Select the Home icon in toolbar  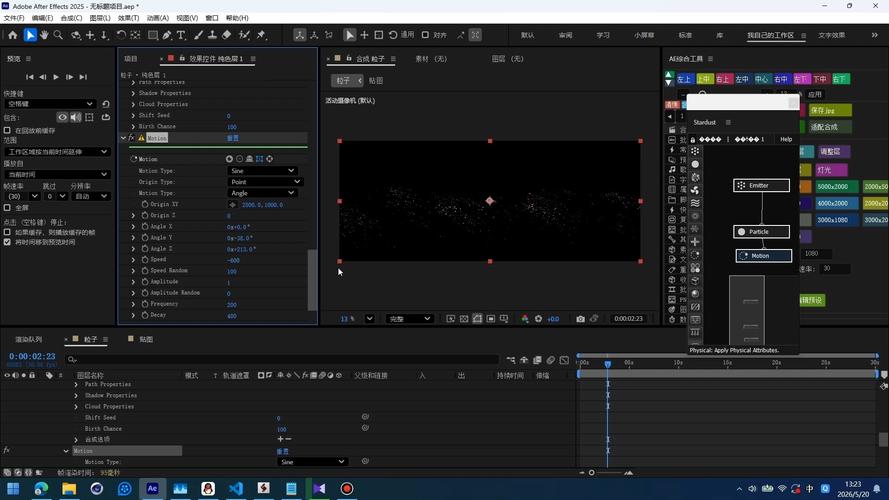click(x=12, y=35)
